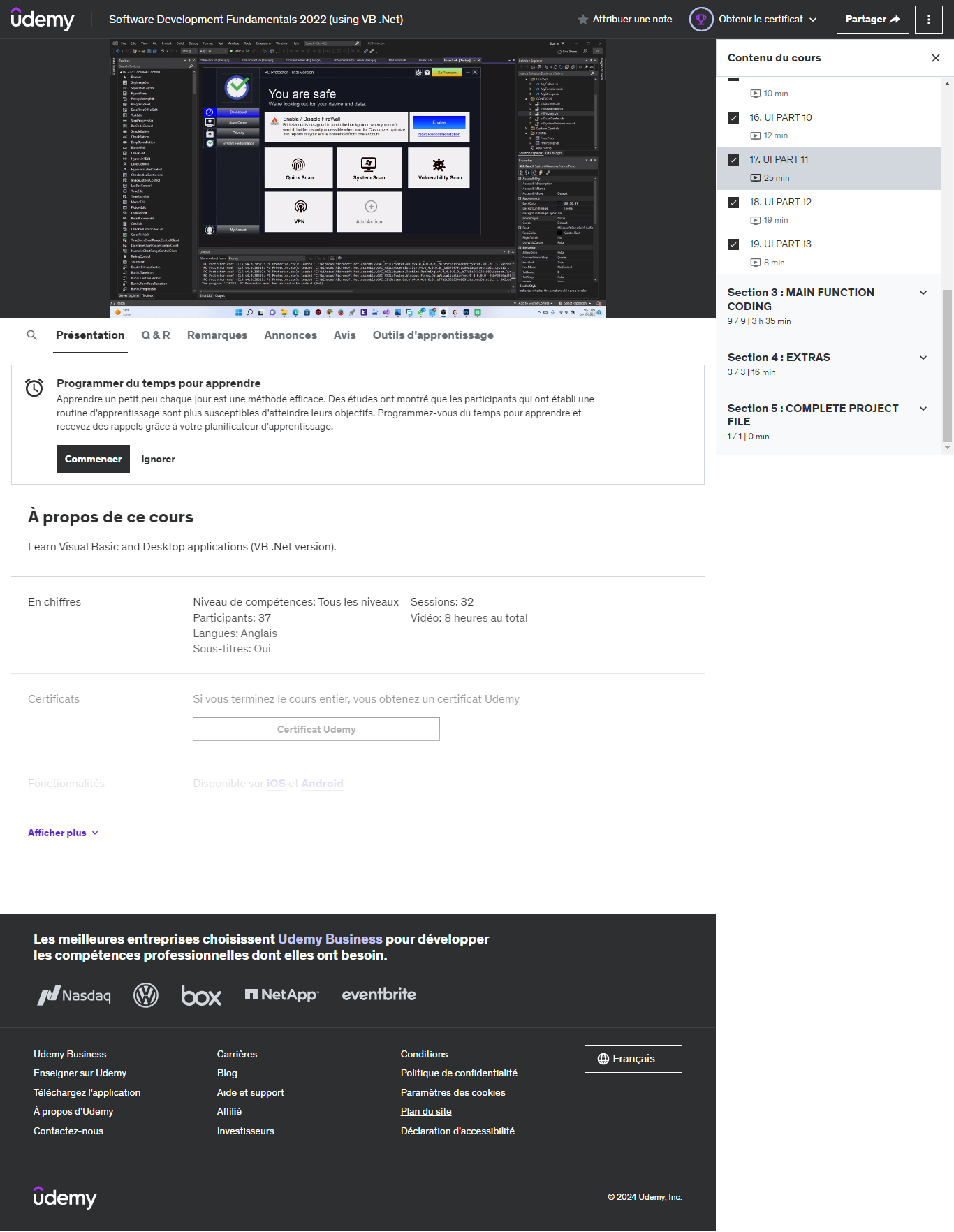Screen dimensions: 954x1232
Task: Click the Certificat Udemy button
Action: [x=316, y=729]
